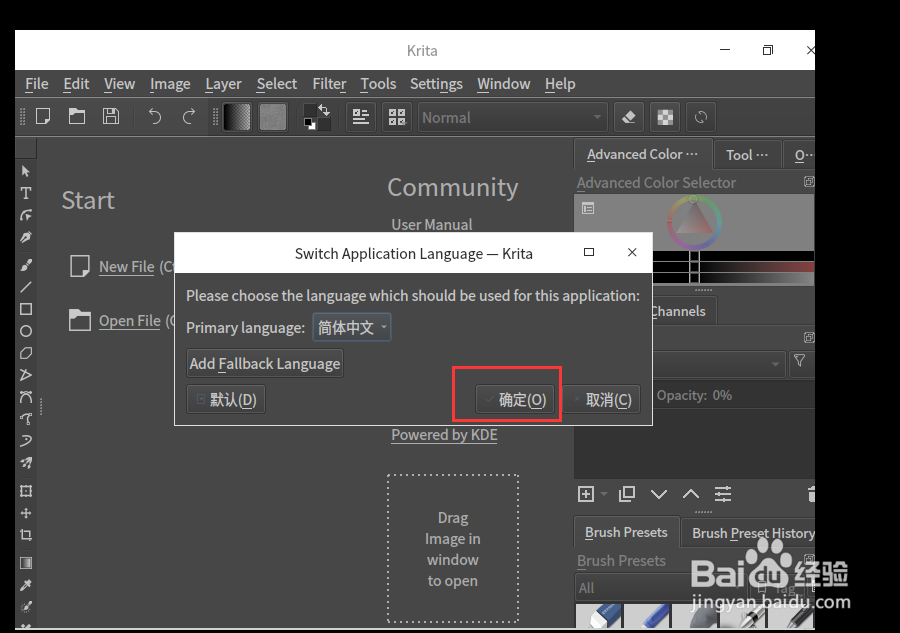The width and height of the screenshot is (900, 633).
Task: Move layer down with the down chevron
Action: [659, 494]
